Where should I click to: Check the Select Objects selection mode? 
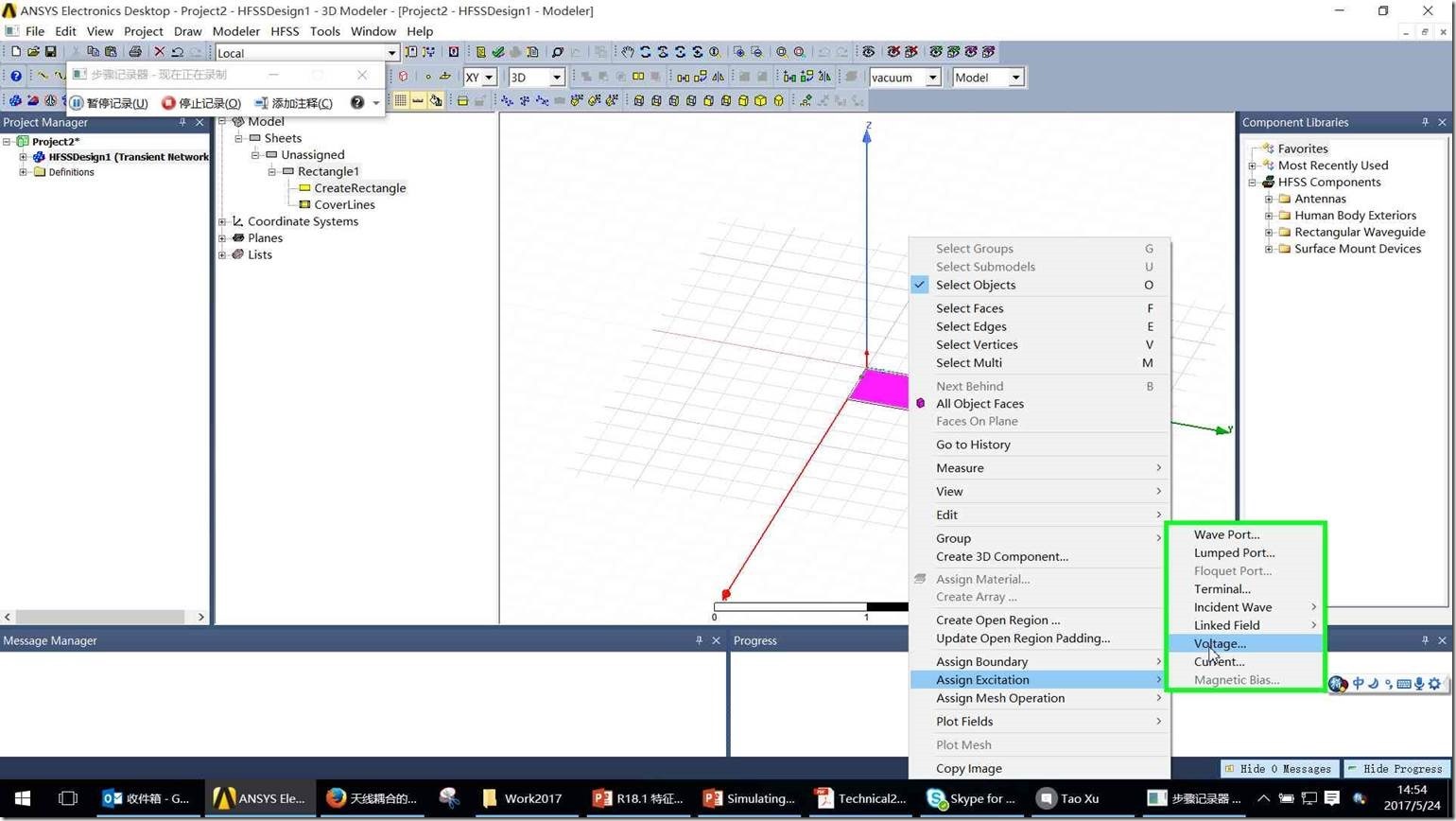pyautogui.click(x=975, y=285)
